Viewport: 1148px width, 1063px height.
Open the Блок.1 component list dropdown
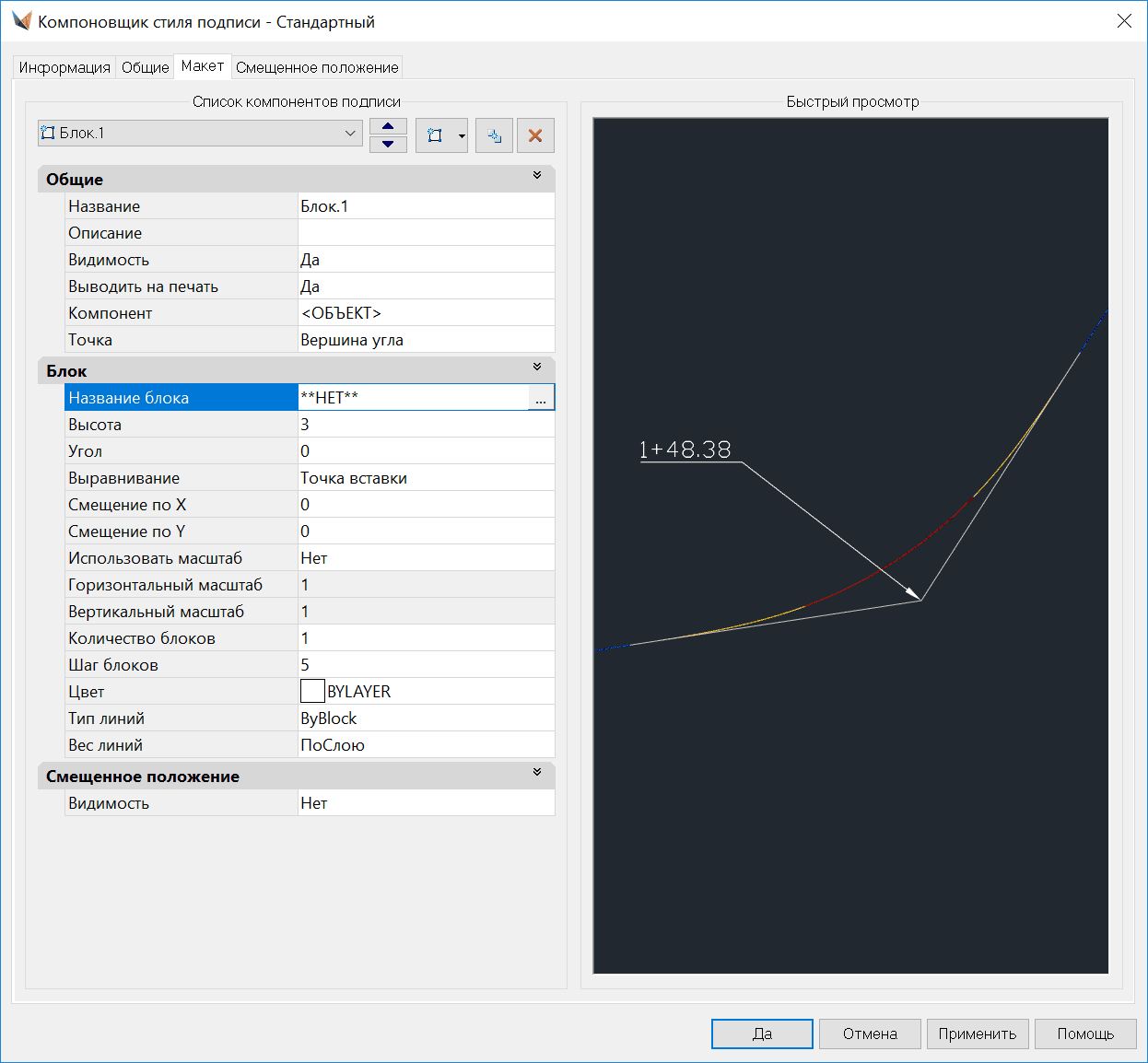tap(350, 134)
